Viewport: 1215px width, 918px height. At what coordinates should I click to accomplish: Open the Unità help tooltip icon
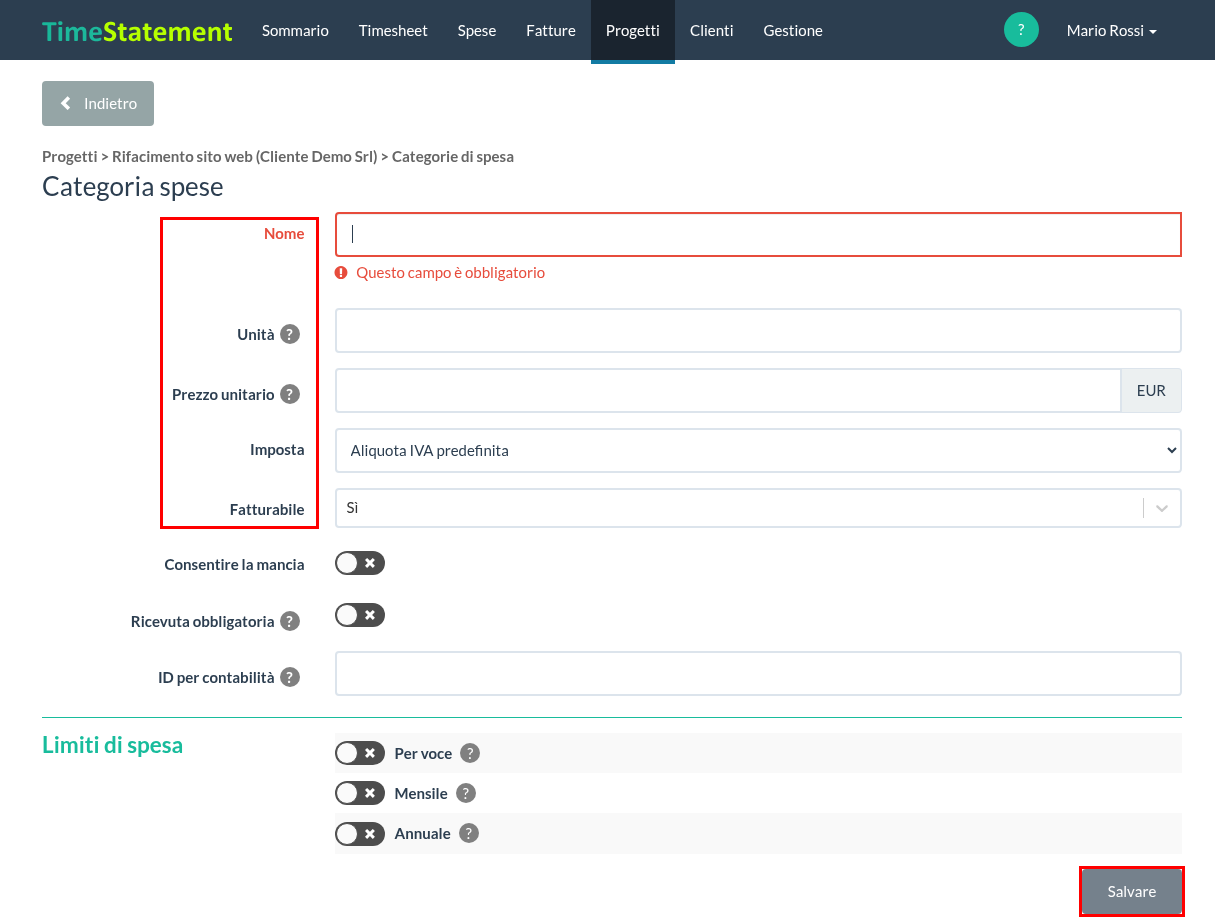(290, 334)
